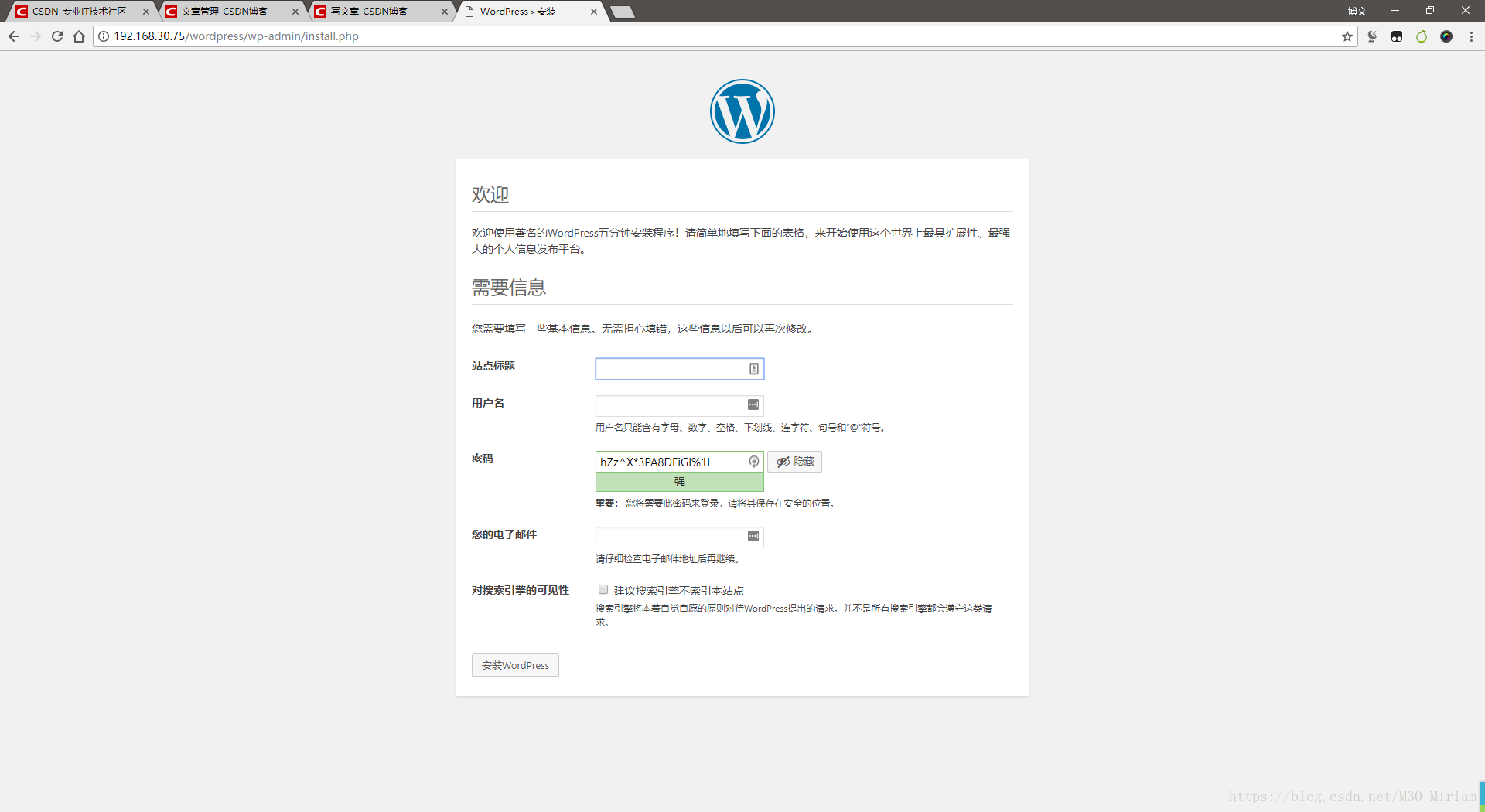The height and width of the screenshot is (812, 1485).
Task: Click the username hint text about allowed characters
Action: click(741, 427)
